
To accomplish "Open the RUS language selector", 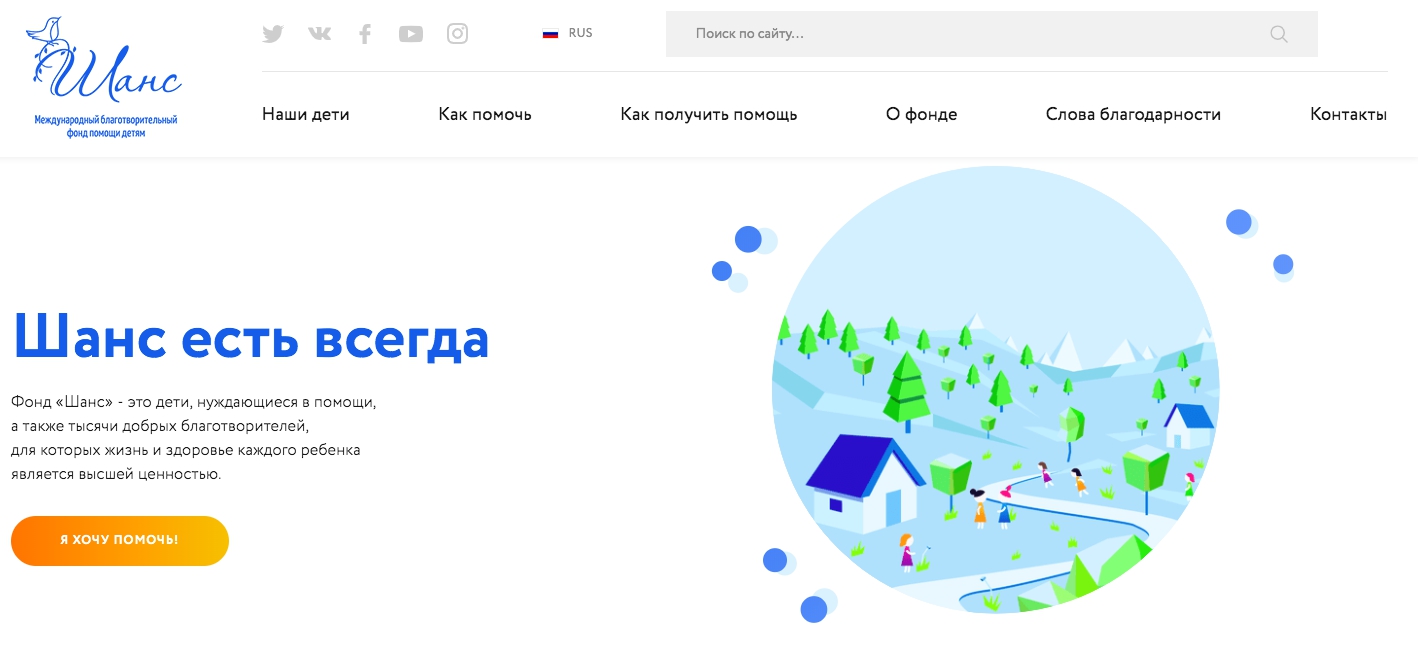I will coord(568,33).
